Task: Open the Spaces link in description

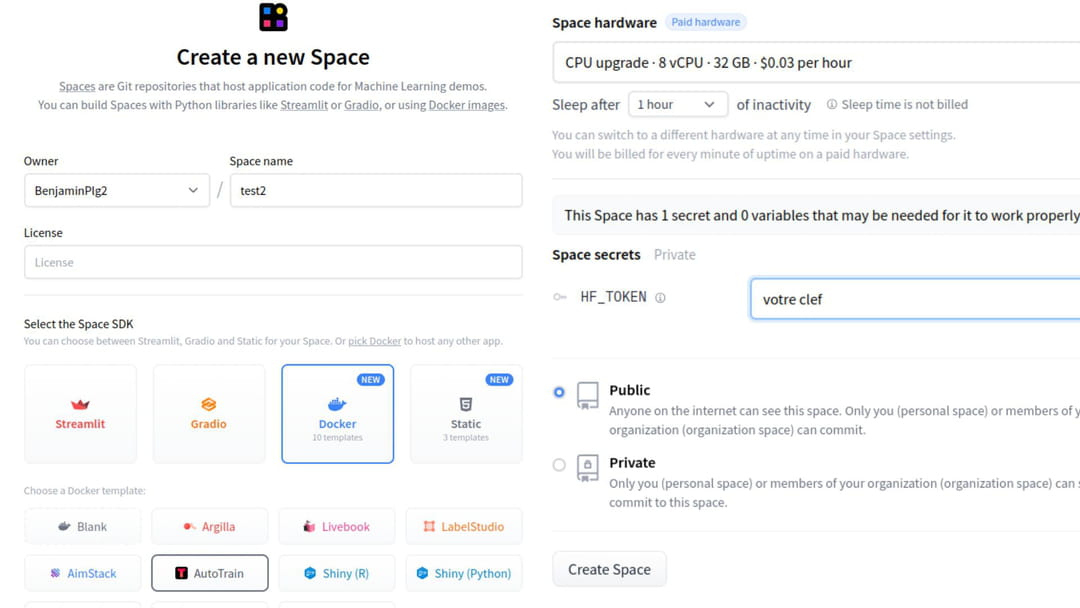Action: (x=77, y=86)
